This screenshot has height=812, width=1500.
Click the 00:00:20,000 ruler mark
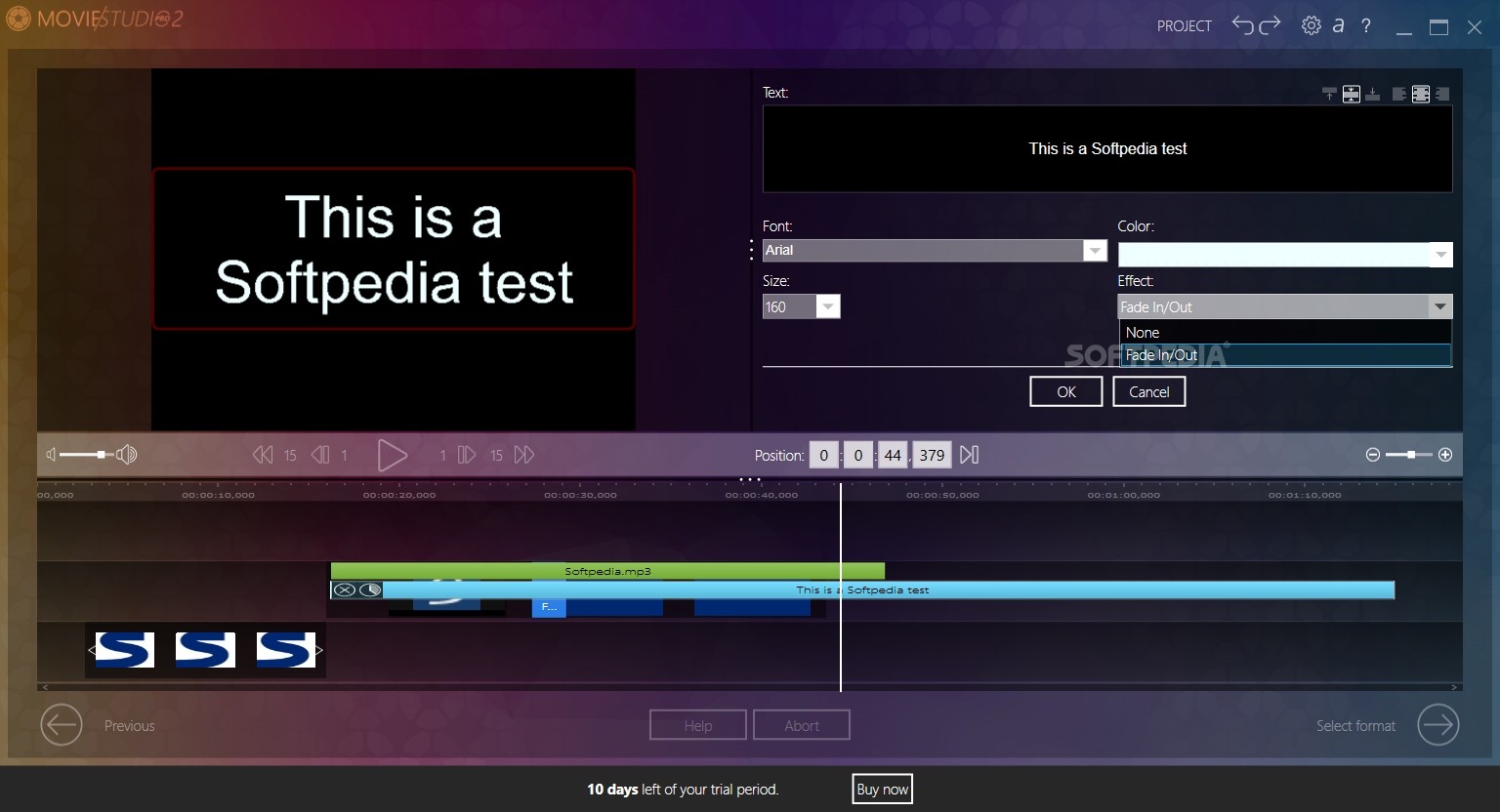coord(399,495)
